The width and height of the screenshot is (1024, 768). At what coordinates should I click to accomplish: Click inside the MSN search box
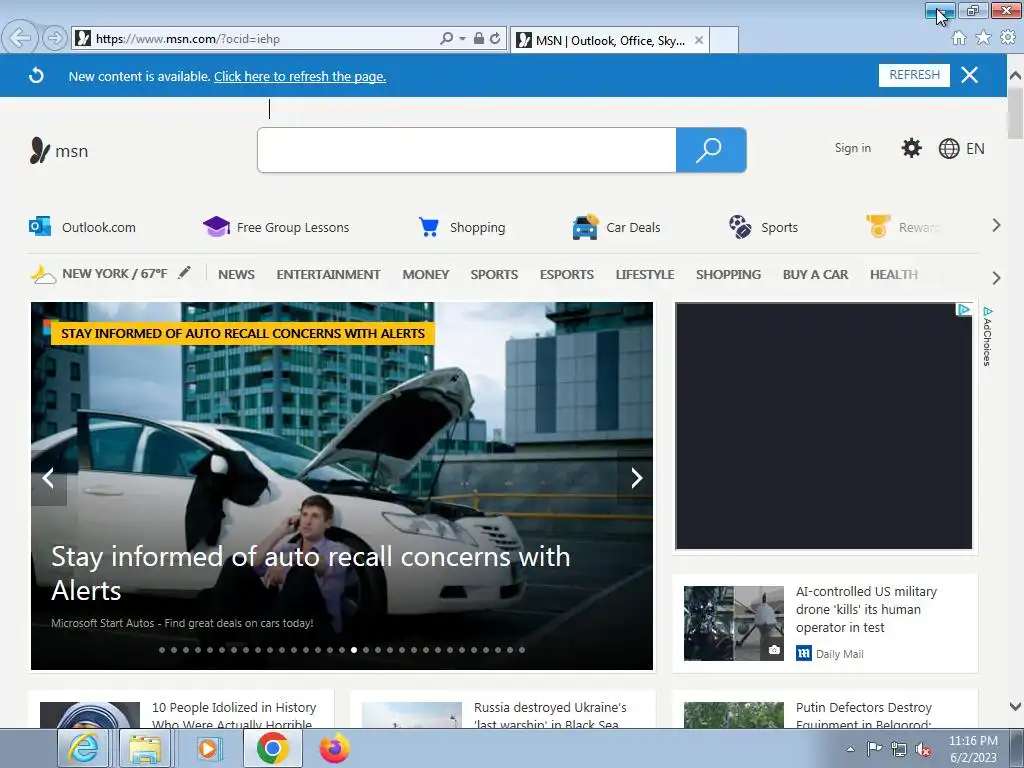point(466,150)
